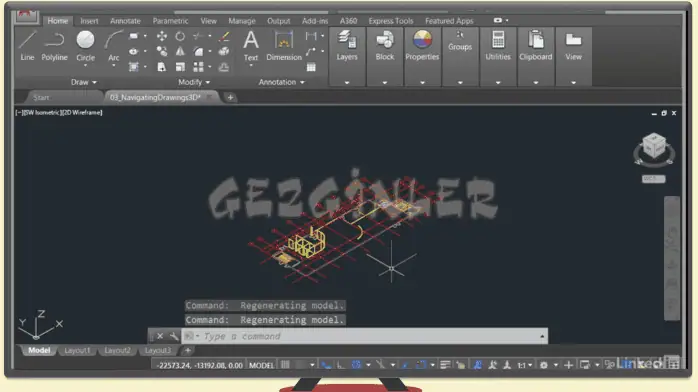The image size is (698, 392).
Task: Click the 2D Wireframe visual style control
Action: click(82, 113)
